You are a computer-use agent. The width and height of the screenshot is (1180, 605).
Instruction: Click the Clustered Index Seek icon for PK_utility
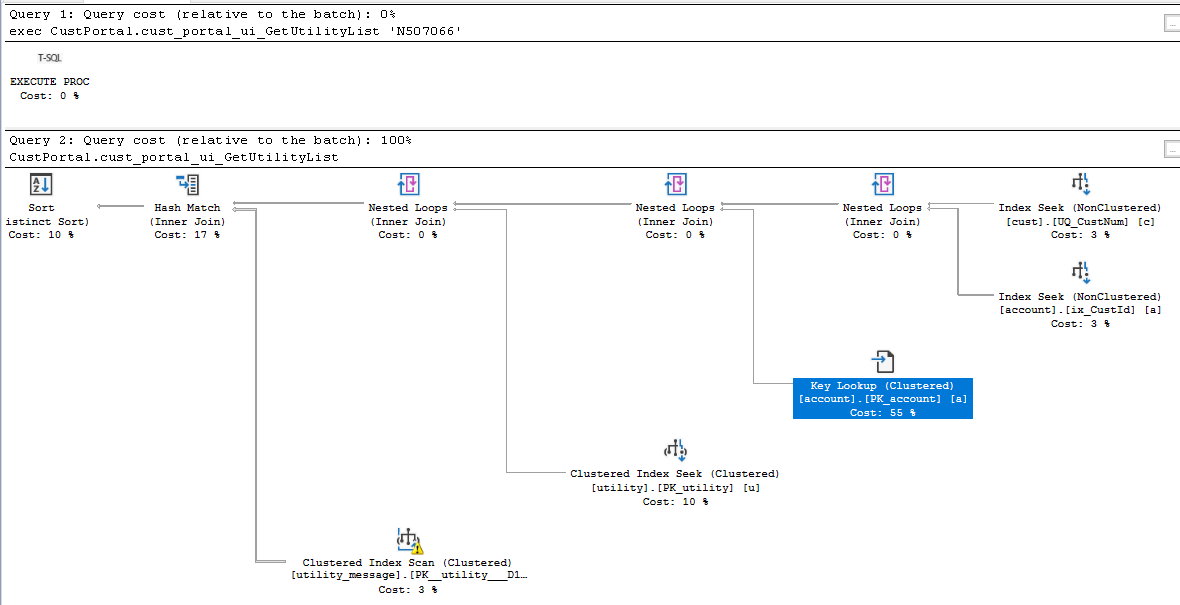click(675, 450)
